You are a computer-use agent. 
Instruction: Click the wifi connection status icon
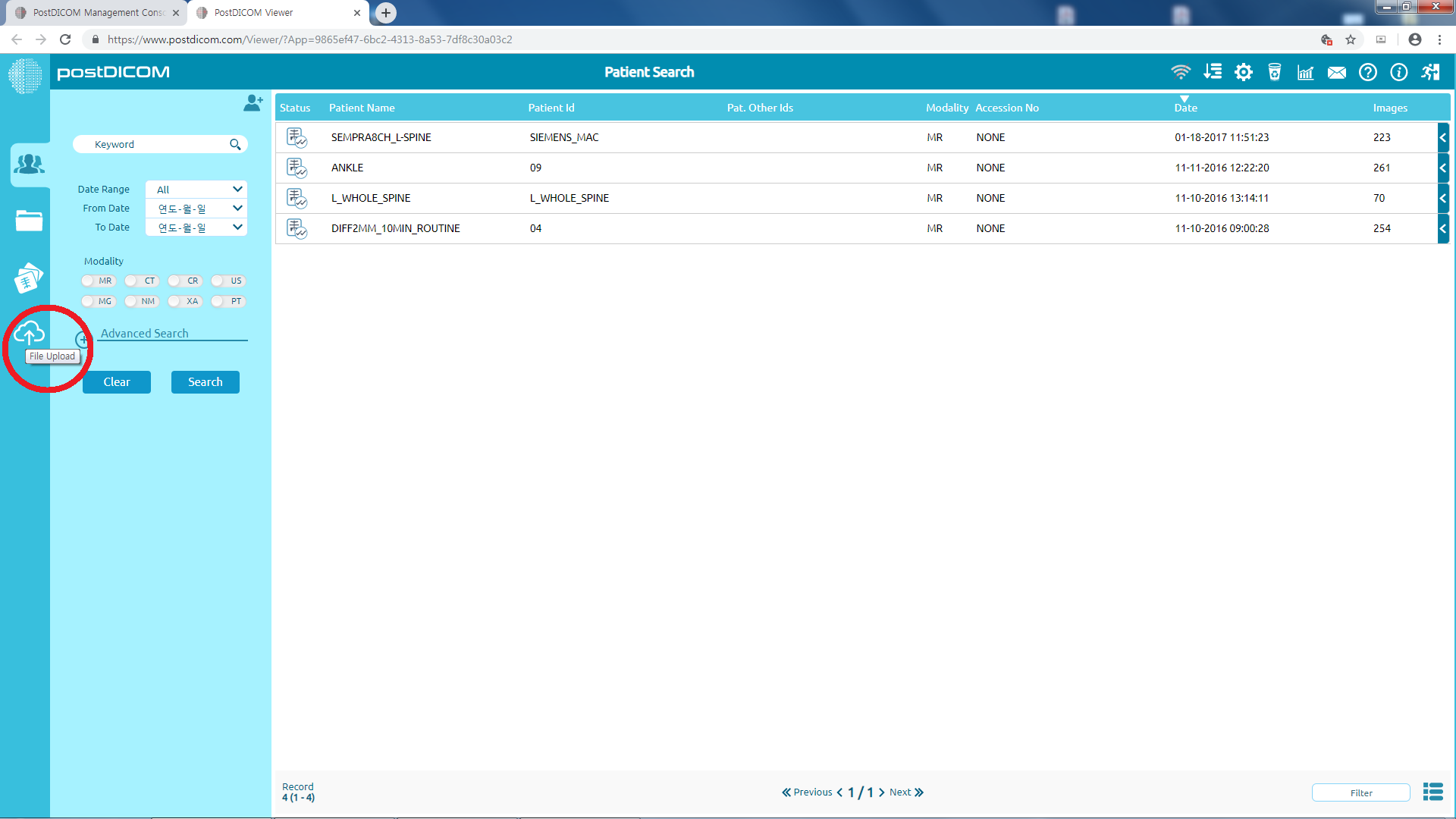pos(1181,72)
